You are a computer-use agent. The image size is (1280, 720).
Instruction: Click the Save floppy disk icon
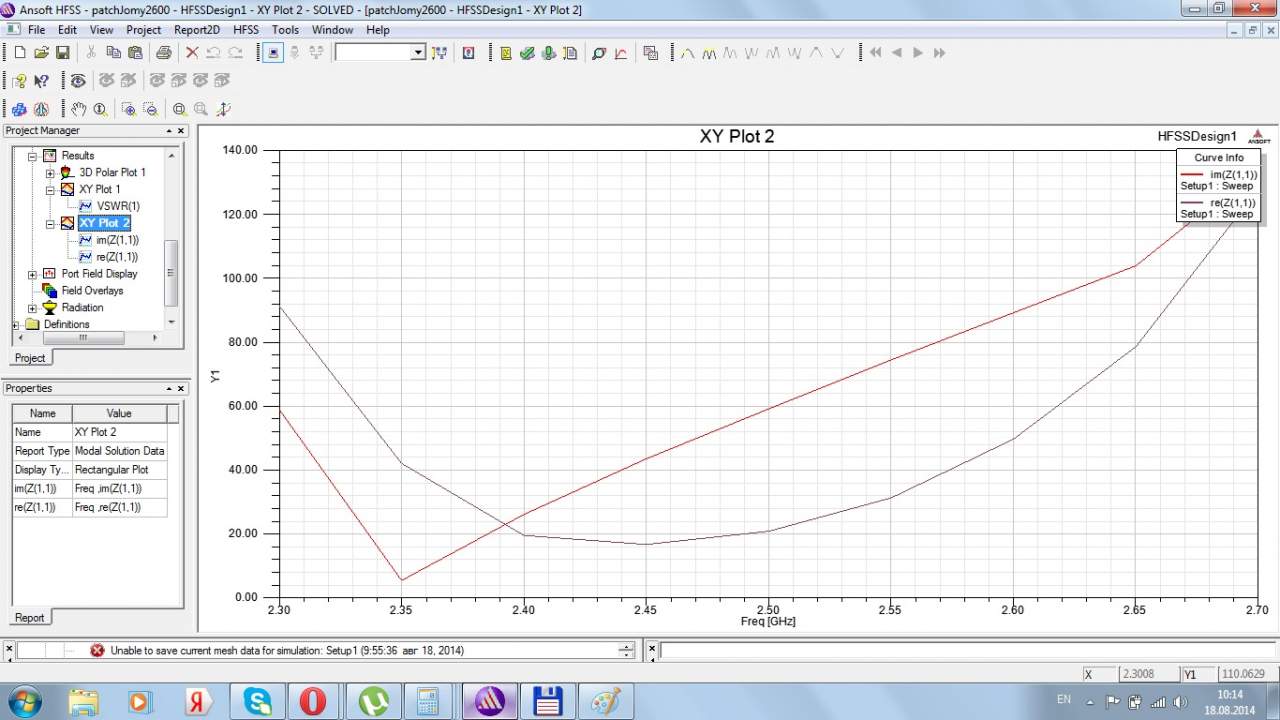coord(62,53)
